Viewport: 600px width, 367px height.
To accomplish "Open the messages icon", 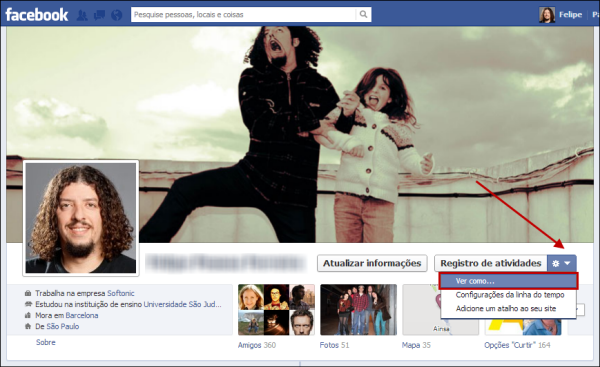I will click(99, 15).
